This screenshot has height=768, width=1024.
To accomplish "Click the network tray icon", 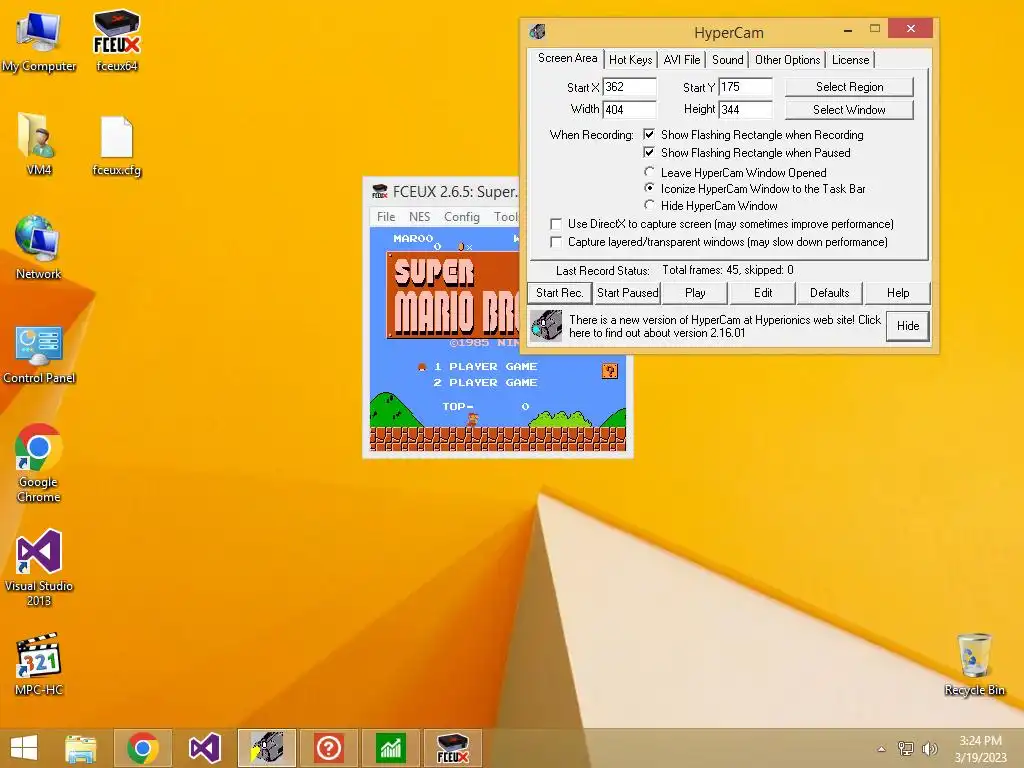I will point(906,748).
